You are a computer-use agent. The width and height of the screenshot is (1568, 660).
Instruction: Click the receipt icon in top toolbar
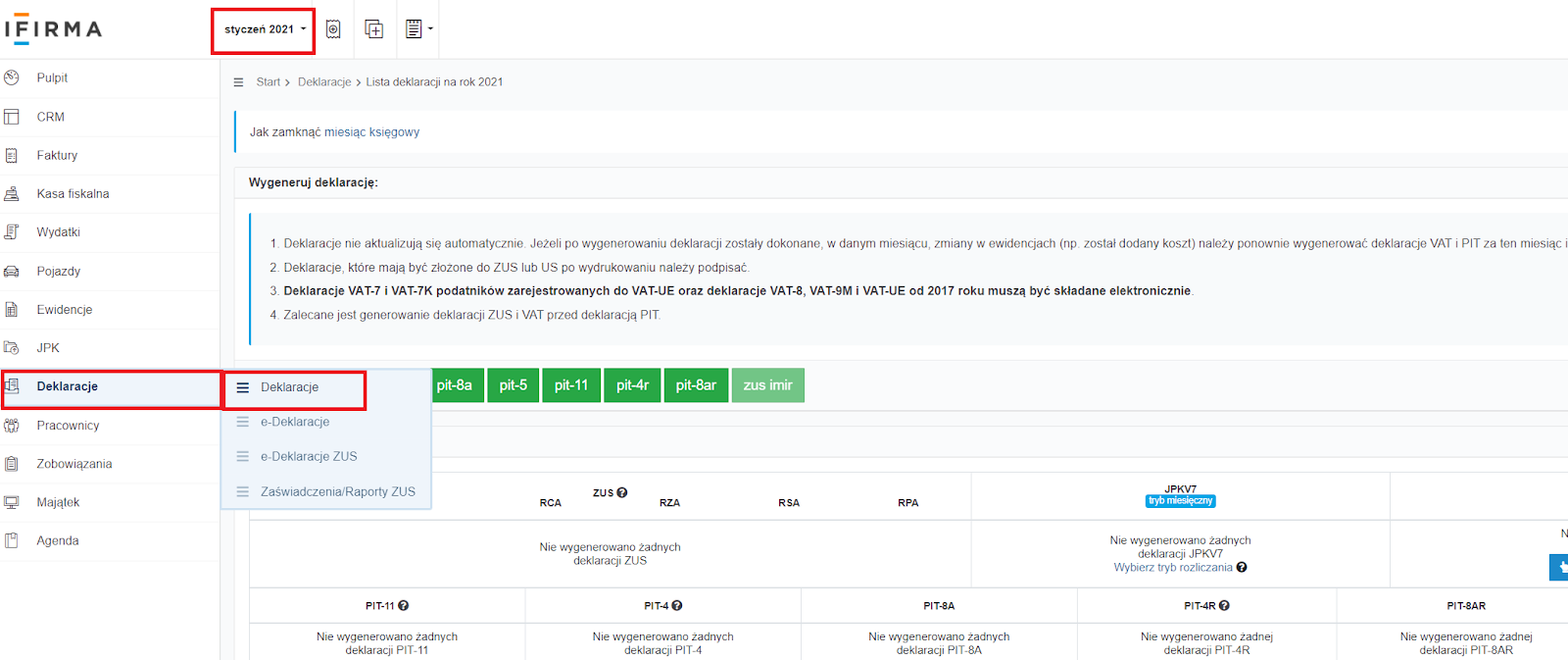click(x=333, y=29)
